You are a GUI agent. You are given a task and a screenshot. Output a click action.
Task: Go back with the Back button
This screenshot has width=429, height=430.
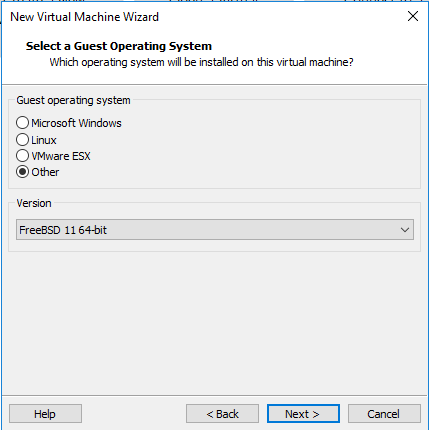pos(222,414)
